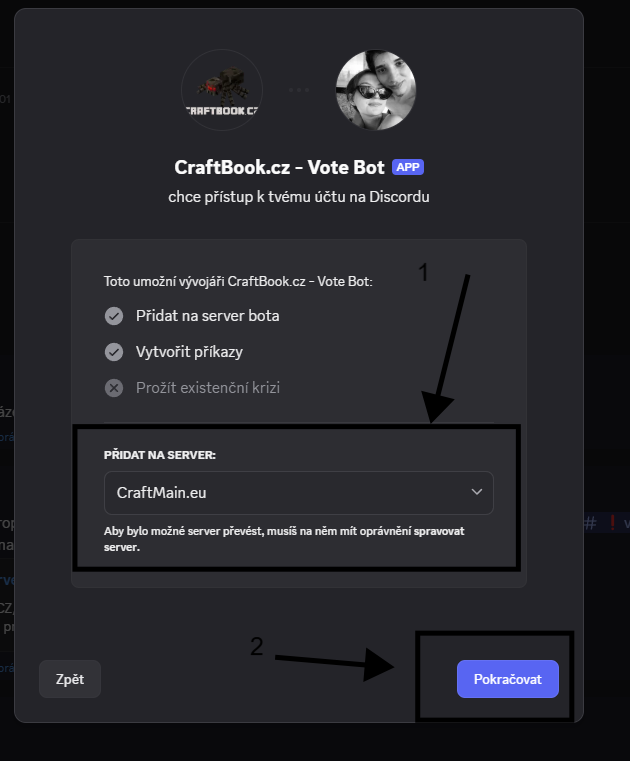Screen dimensions: 630x761
Task: Click the "PŘIDAT NA SERVER:" label
Action: click(160, 455)
